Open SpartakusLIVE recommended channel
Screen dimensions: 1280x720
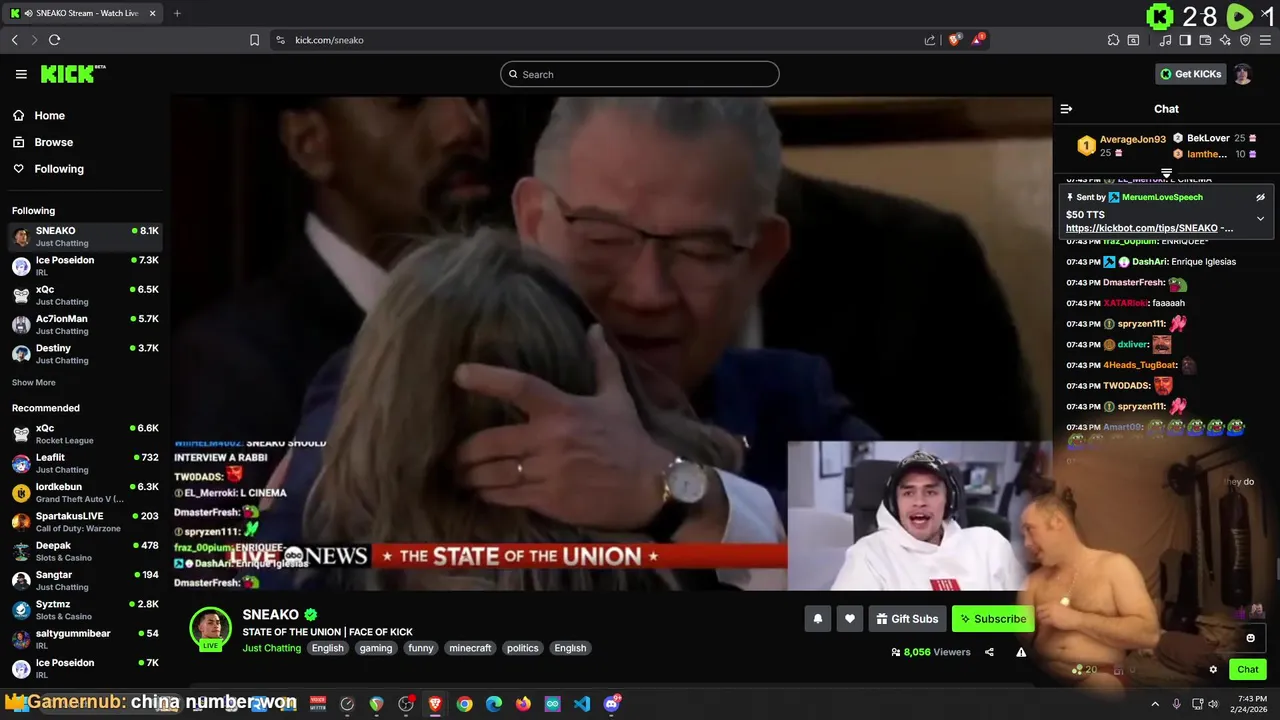click(85, 522)
